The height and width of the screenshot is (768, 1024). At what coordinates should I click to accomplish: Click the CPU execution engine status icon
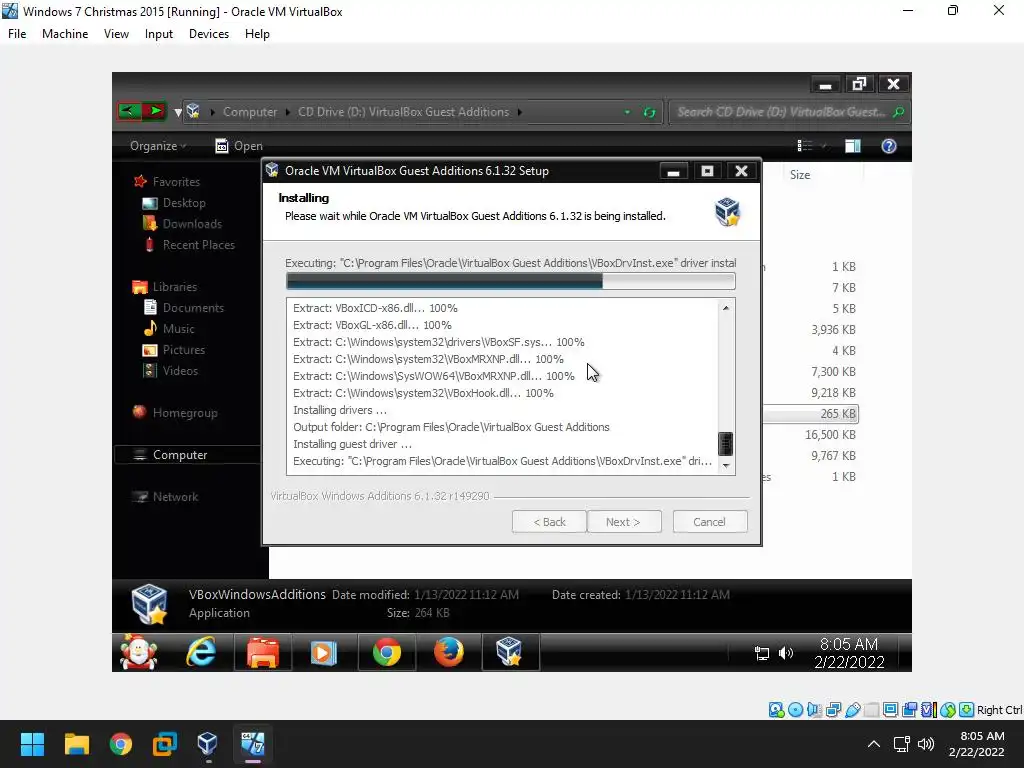928,710
